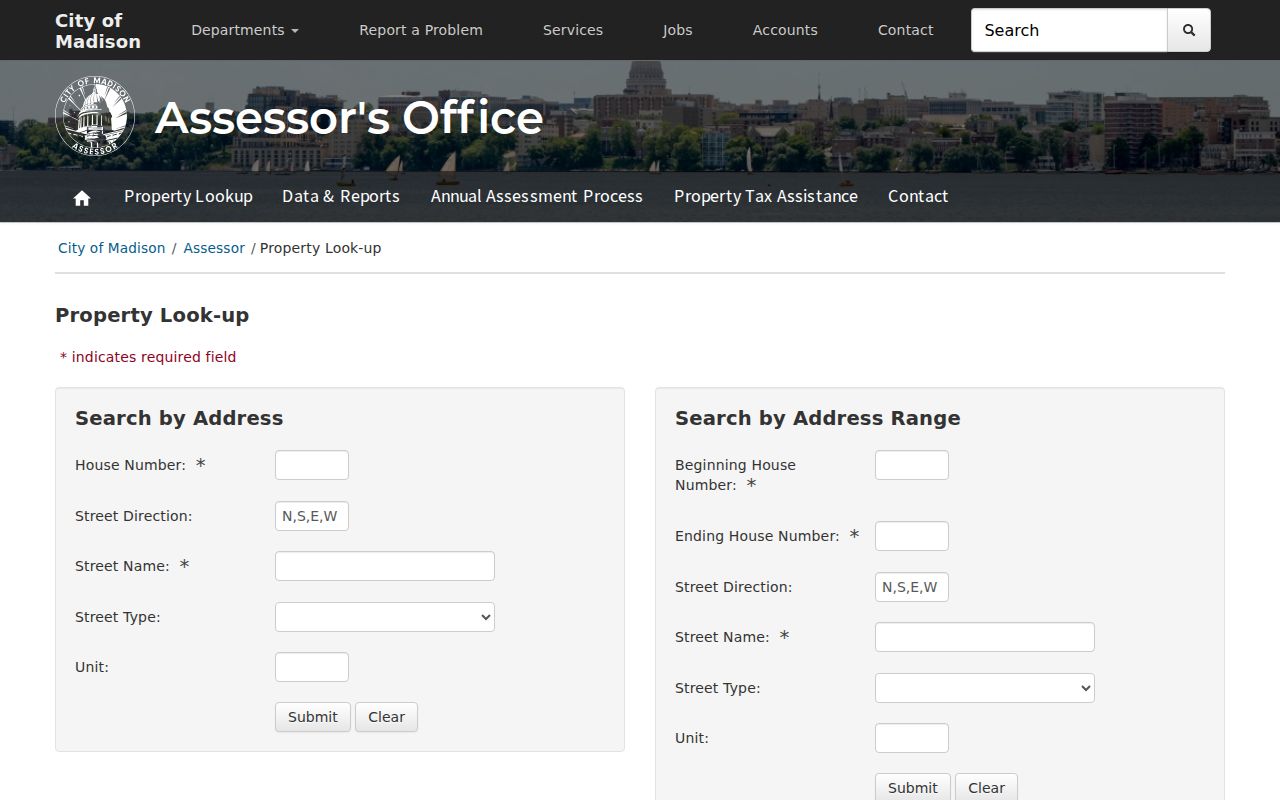The width and height of the screenshot is (1280, 800).
Task: Go to the Jobs page
Action: [677, 30]
